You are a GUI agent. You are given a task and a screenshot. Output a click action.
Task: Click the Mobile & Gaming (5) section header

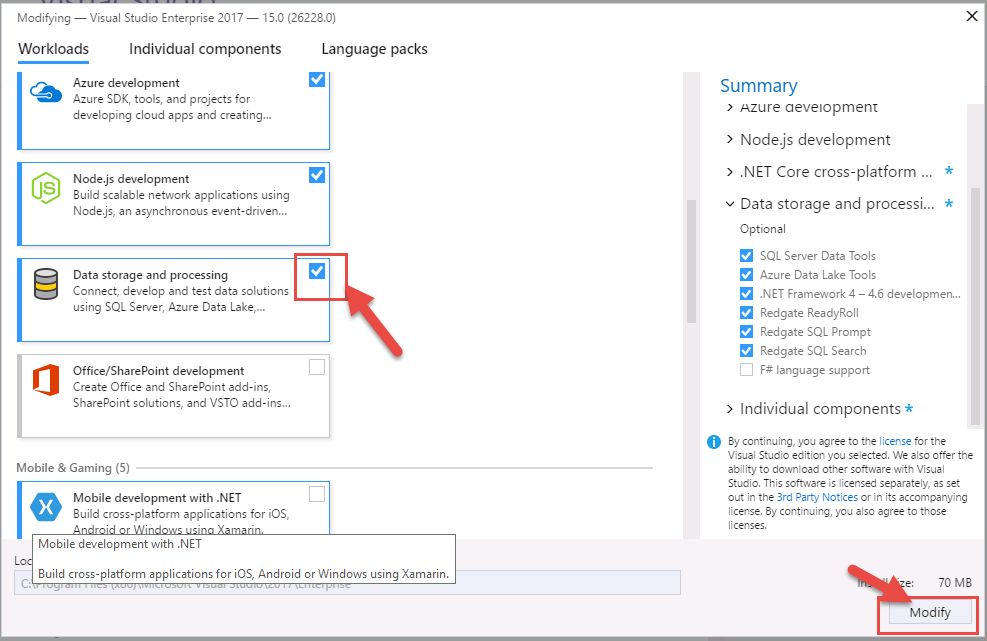73,468
